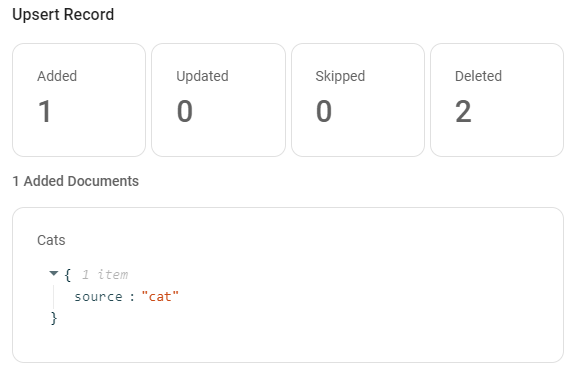Click the Added count card
573x372 pixels.
point(79,100)
